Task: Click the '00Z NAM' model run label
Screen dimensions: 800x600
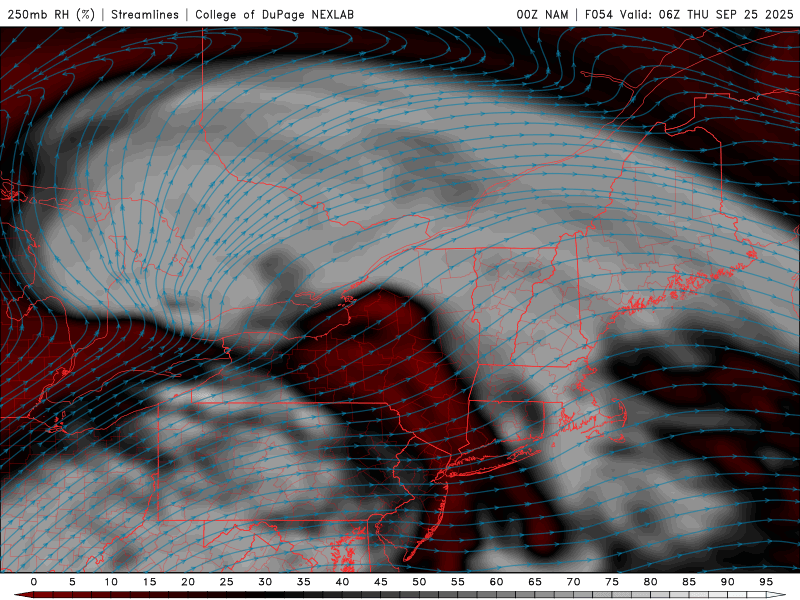Action: click(x=542, y=14)
